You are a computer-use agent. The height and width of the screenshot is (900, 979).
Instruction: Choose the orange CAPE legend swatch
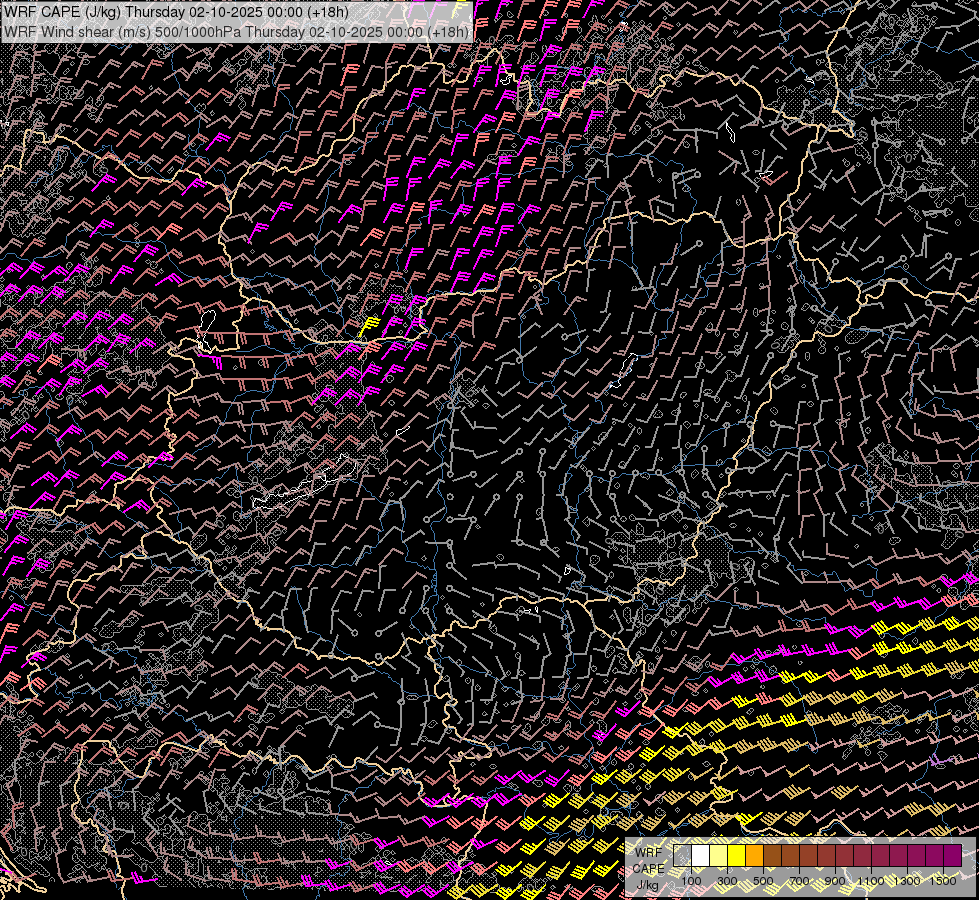click(x=754, y=855)
